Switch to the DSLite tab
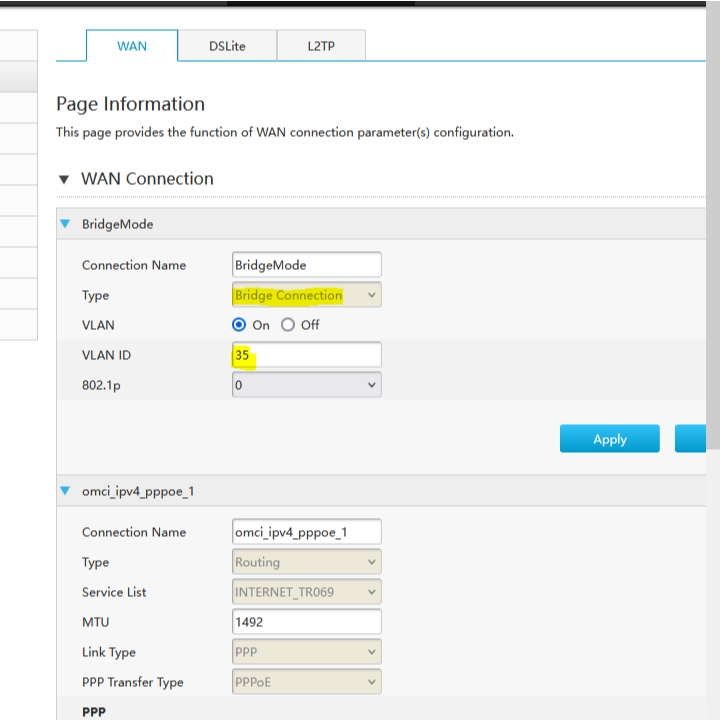 pyautogui.click(x=227, y=46)
